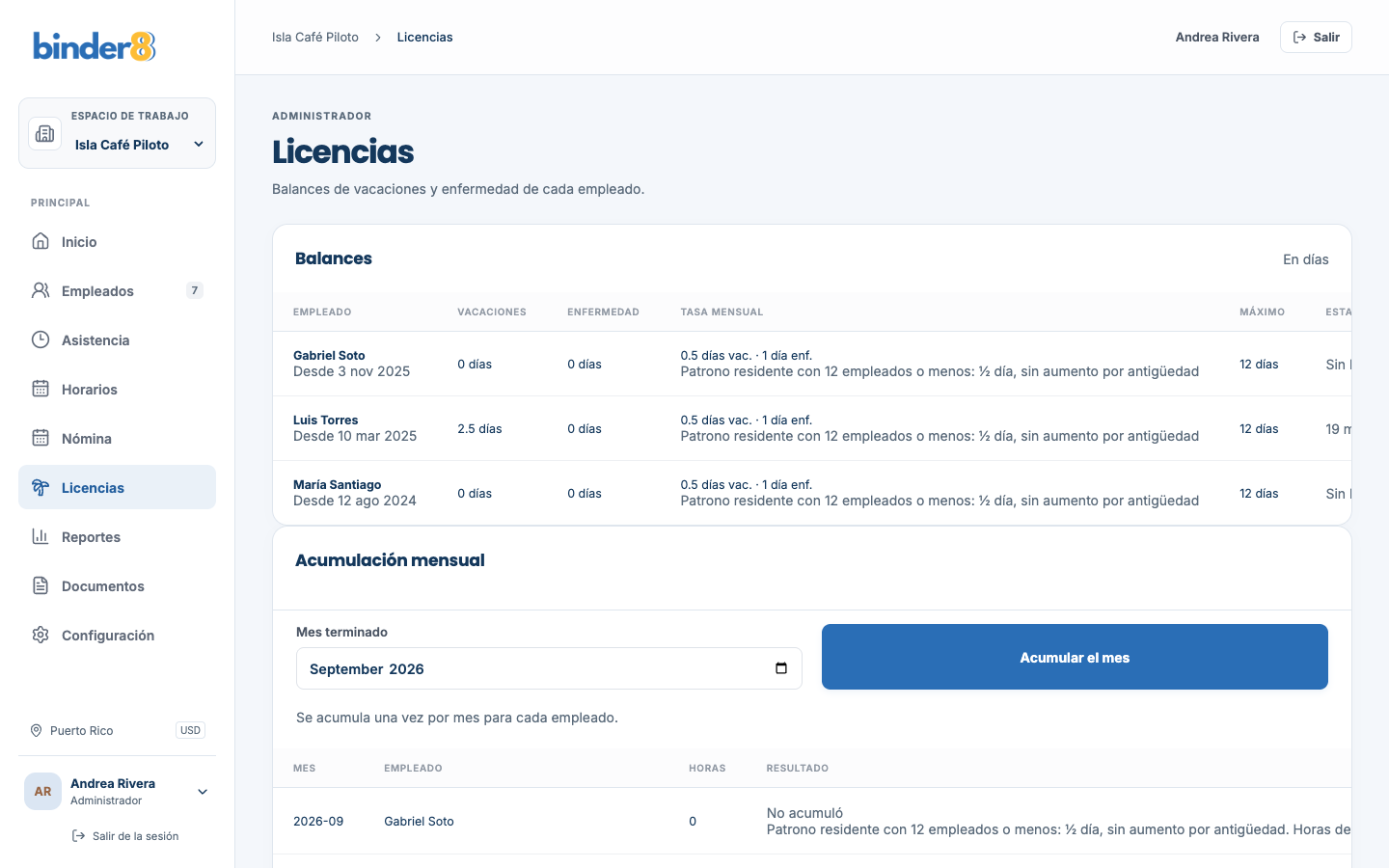Click the Nómina calendar icon
The width and height of the screenshot is (1389, 868).
tap(41, 438)
